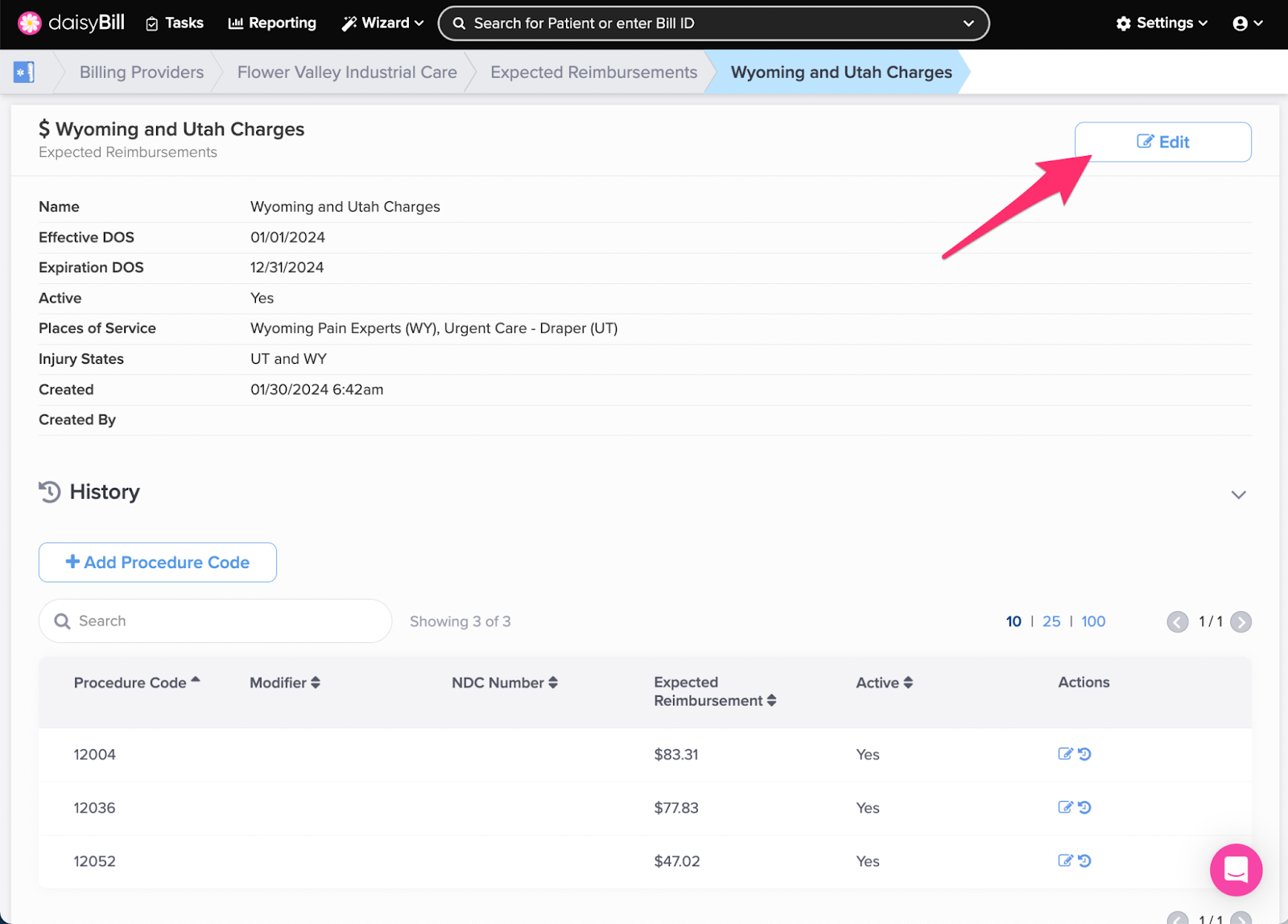Sort by Expected Reimbursement column
This screenshot has height=924, width=1288.
click(715, 691)
